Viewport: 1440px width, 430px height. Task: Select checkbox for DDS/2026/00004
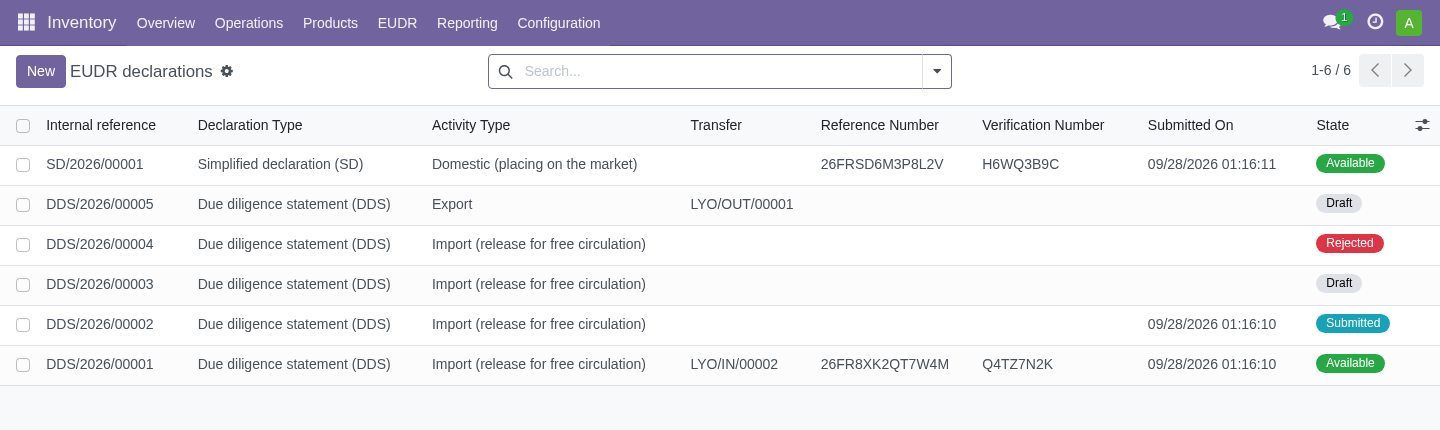point(23,245)
